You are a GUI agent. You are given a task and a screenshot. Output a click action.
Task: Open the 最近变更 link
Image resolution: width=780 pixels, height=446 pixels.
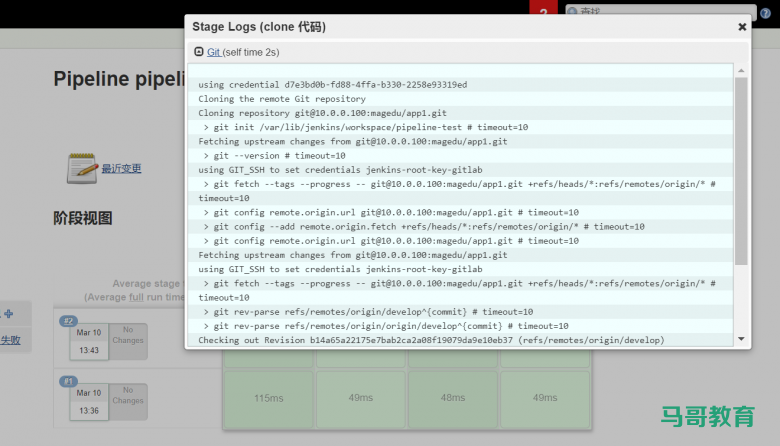121,169
